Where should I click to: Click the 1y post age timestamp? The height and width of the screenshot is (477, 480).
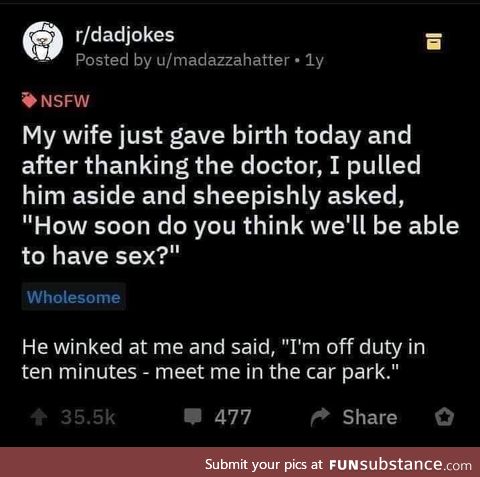(314, 61)
